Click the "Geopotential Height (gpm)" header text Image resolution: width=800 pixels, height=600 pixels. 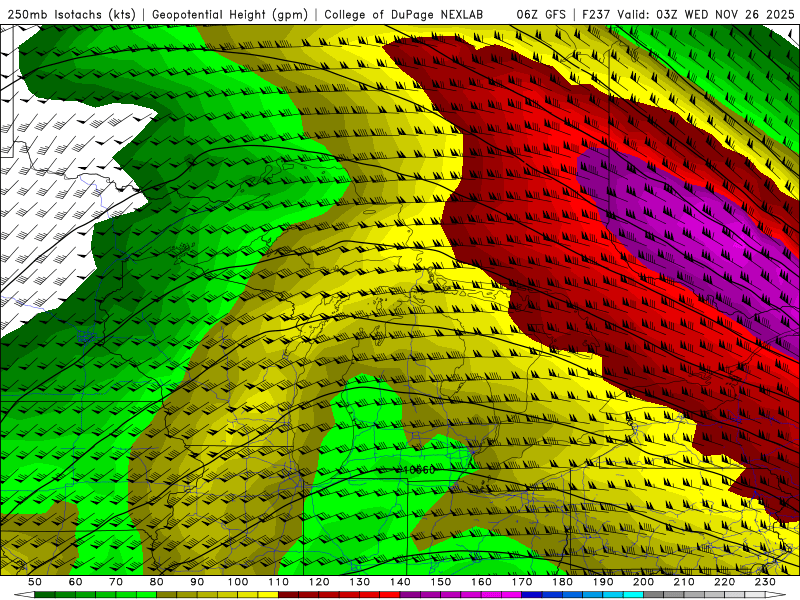pos(230,15)
